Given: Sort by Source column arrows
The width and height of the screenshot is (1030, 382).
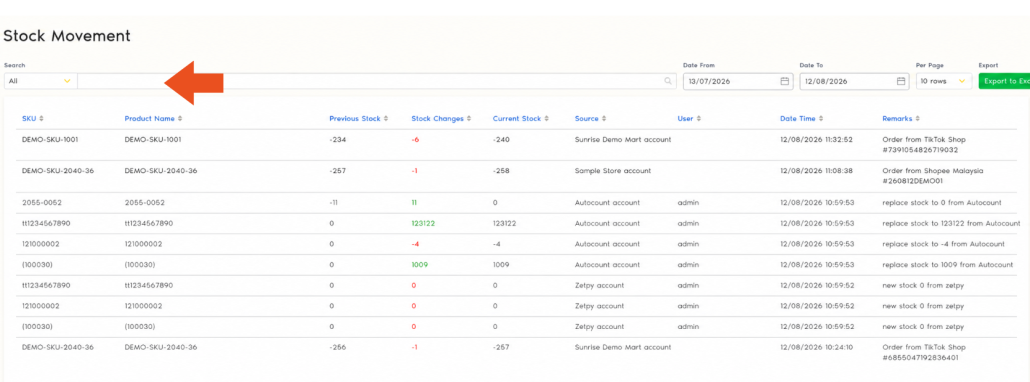Looking at the screenshot, I should (x=604, y=119).
